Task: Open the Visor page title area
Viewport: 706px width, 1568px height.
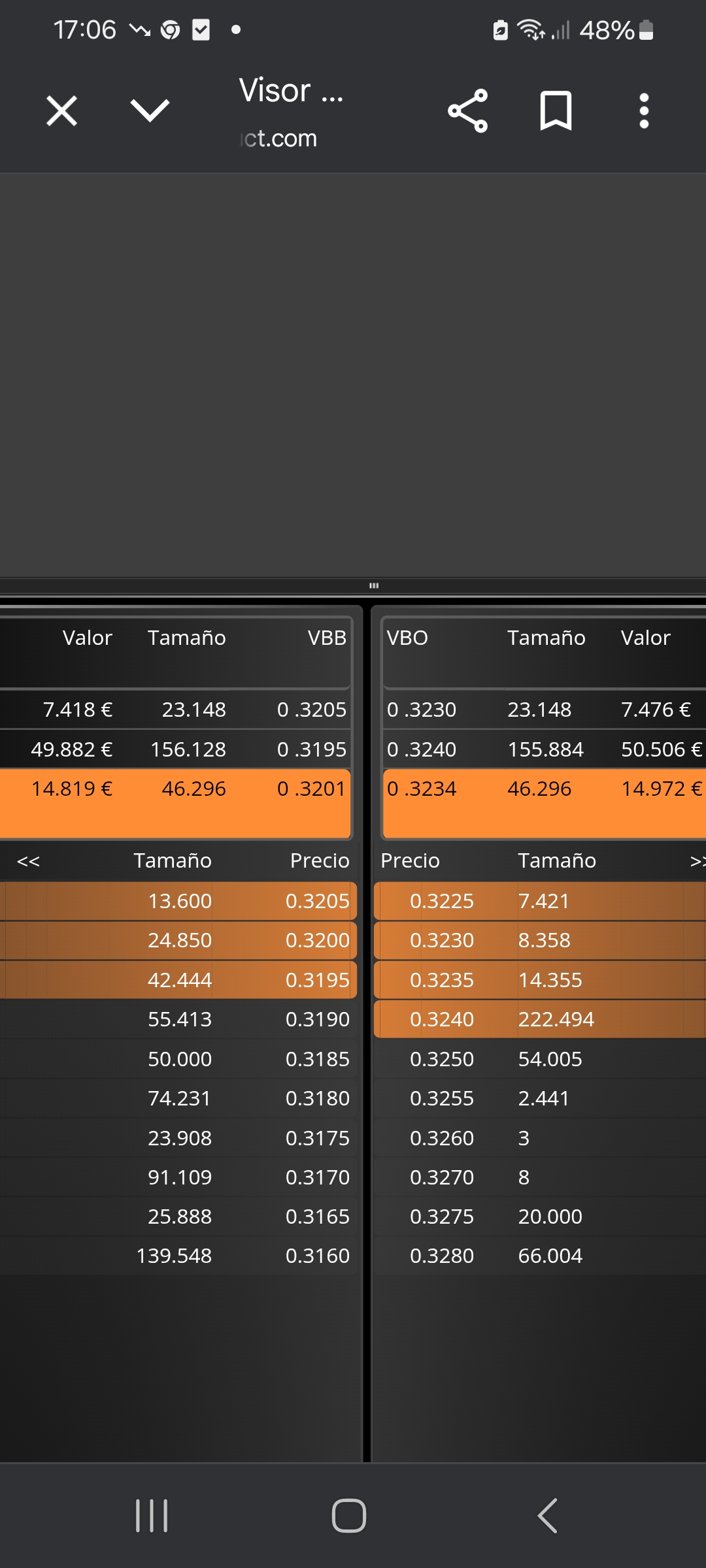Action: point(291,112)
